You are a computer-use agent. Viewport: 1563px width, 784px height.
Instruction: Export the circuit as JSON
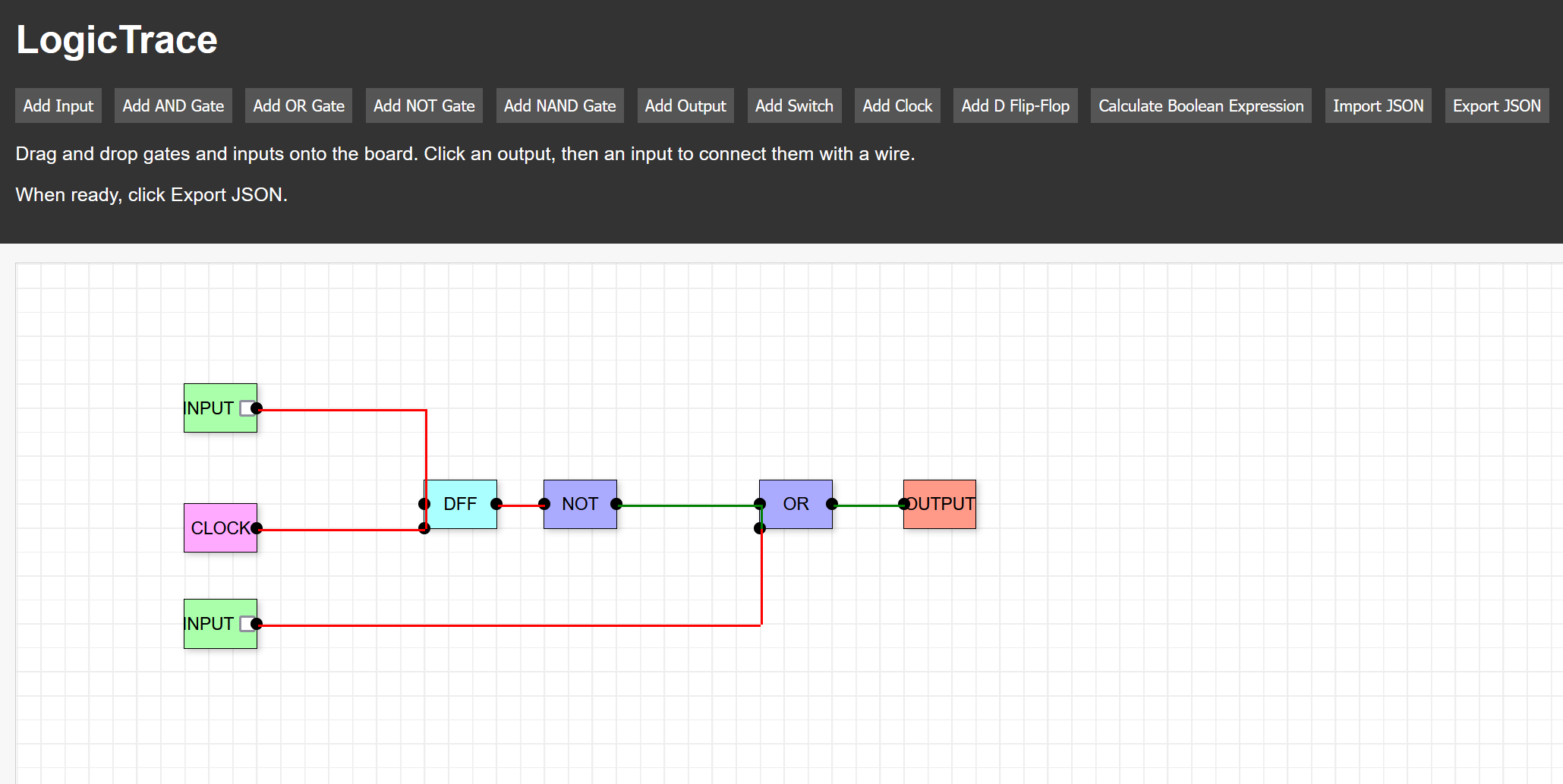click(1496, 105)
